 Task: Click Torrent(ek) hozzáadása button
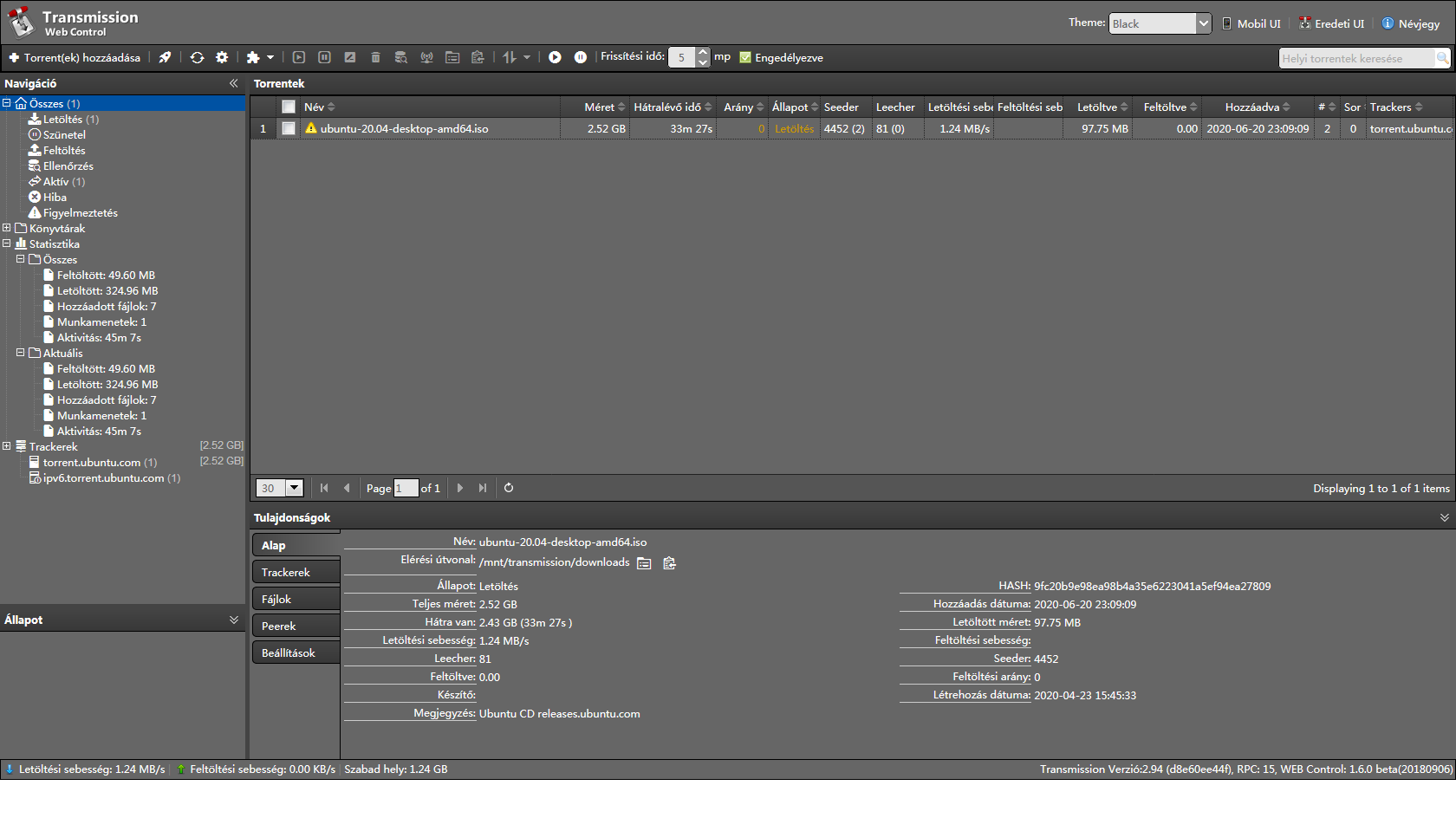coord(75,58)
